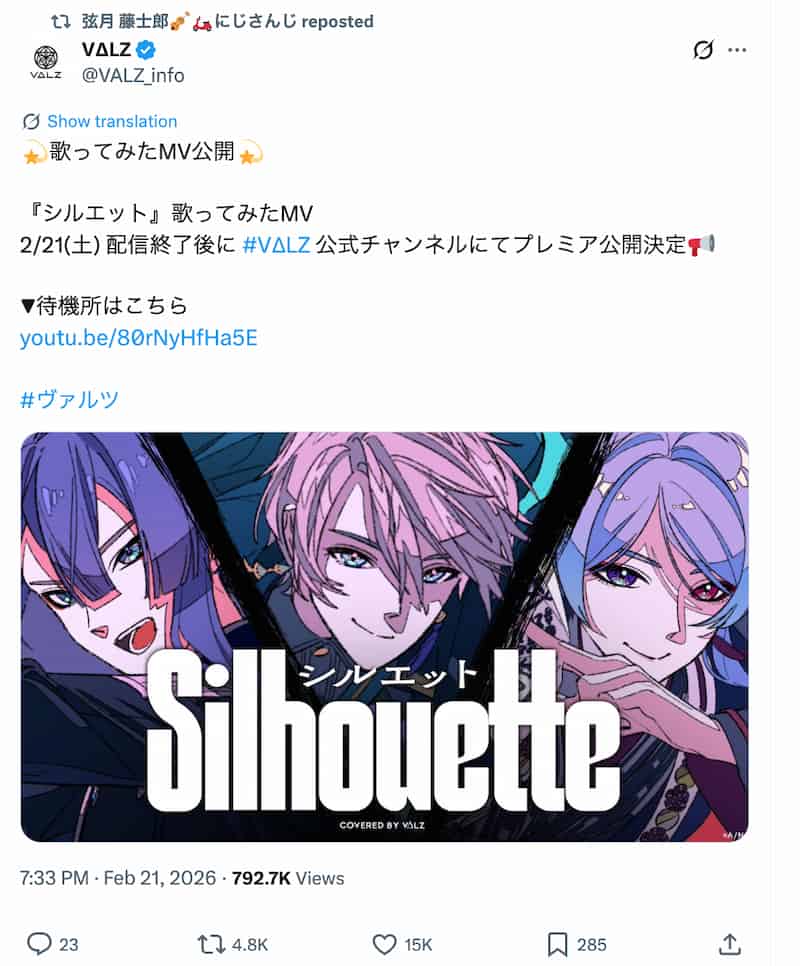Open the Silhouette cover image thumbnail
Image resolution: width=800 pixels, height=966 pixels.
pyautogui.click(x=384, y=637)
